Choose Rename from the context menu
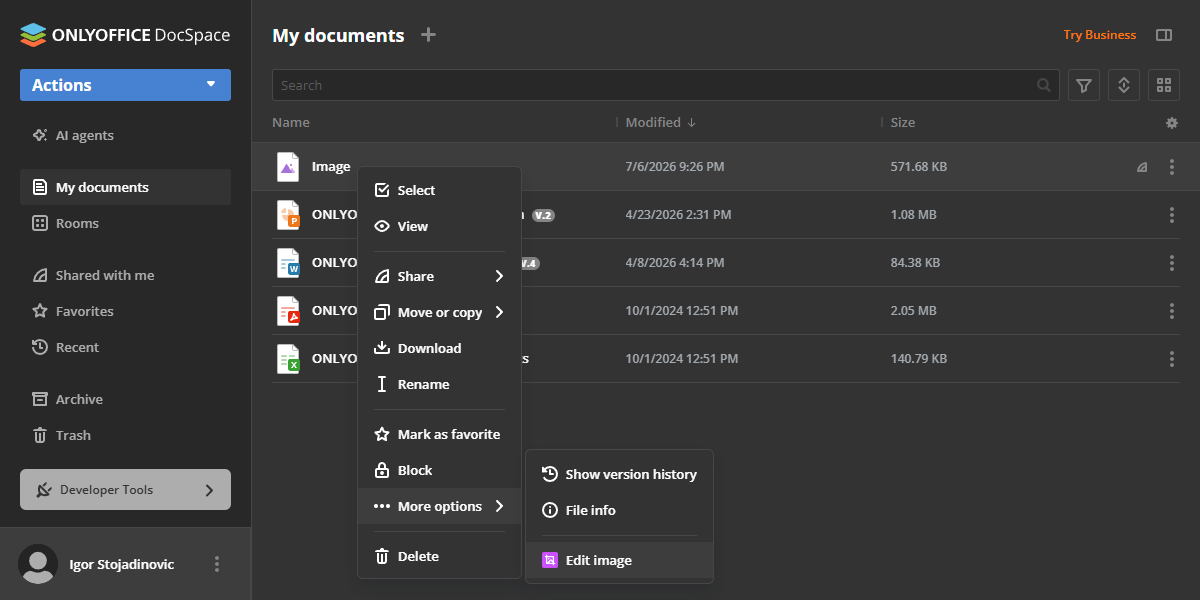Screen dimensions: 1200x600 [x=439, y=384]
